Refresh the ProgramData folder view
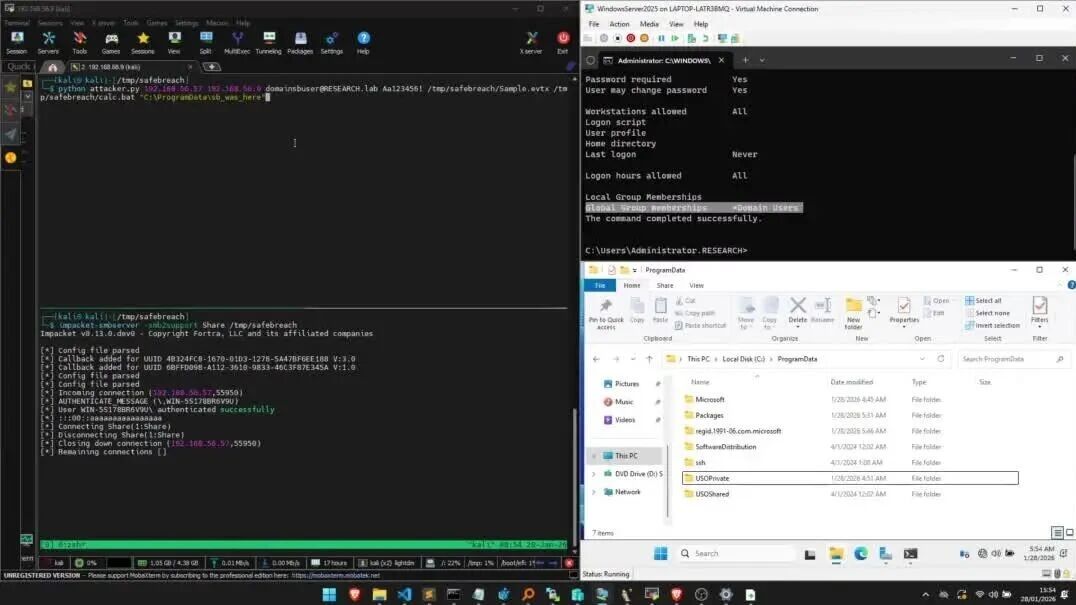This screenshot has height=605, width=1076. [x=941, y=359]
